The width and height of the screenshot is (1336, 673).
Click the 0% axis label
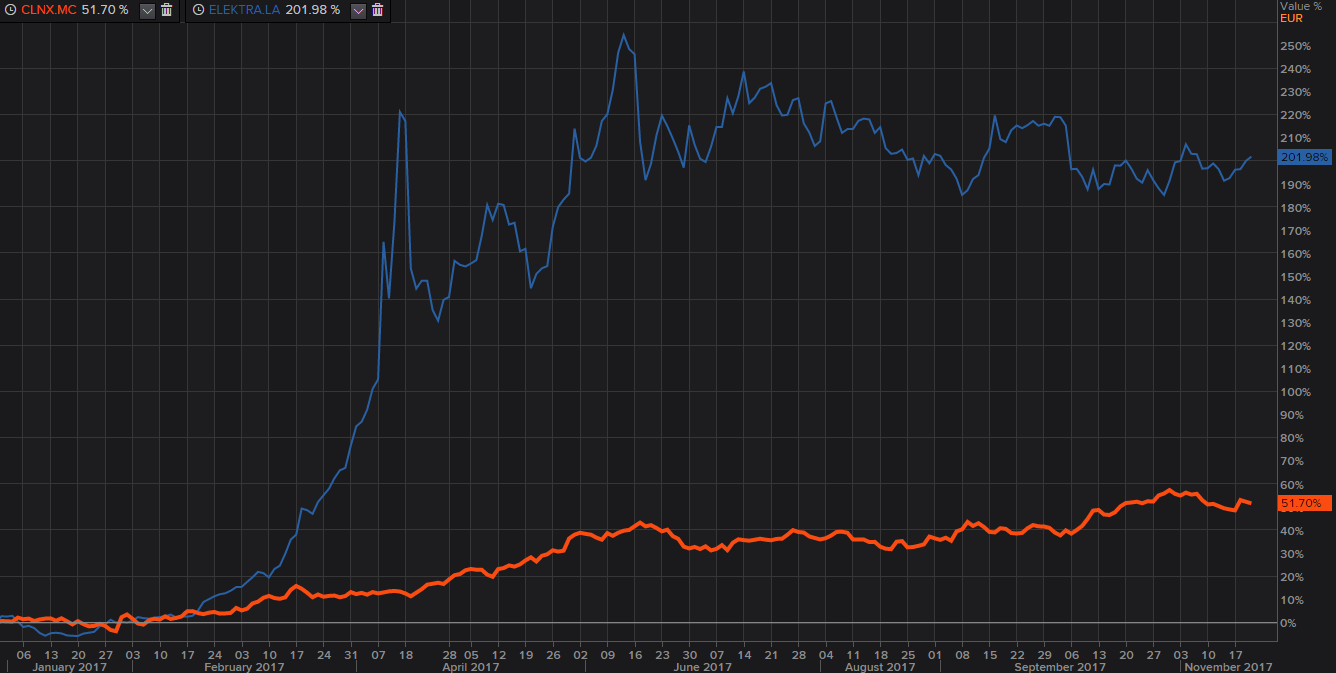[1288, 623]
